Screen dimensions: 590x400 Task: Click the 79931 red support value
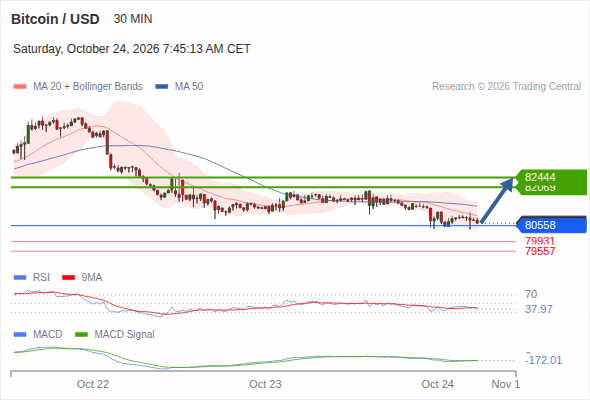pos(540,241)
